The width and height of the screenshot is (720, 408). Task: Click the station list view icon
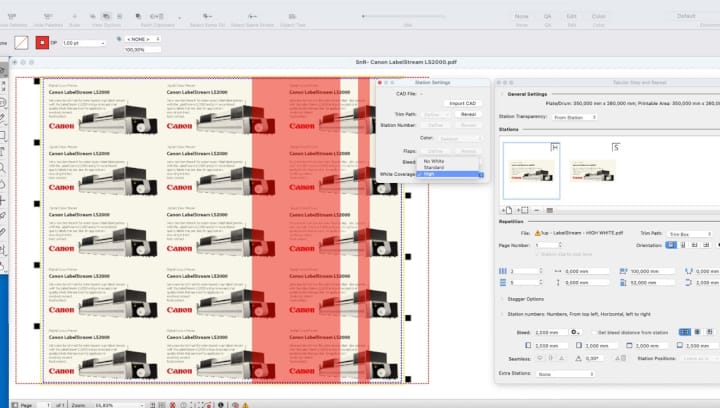point(550,210)
